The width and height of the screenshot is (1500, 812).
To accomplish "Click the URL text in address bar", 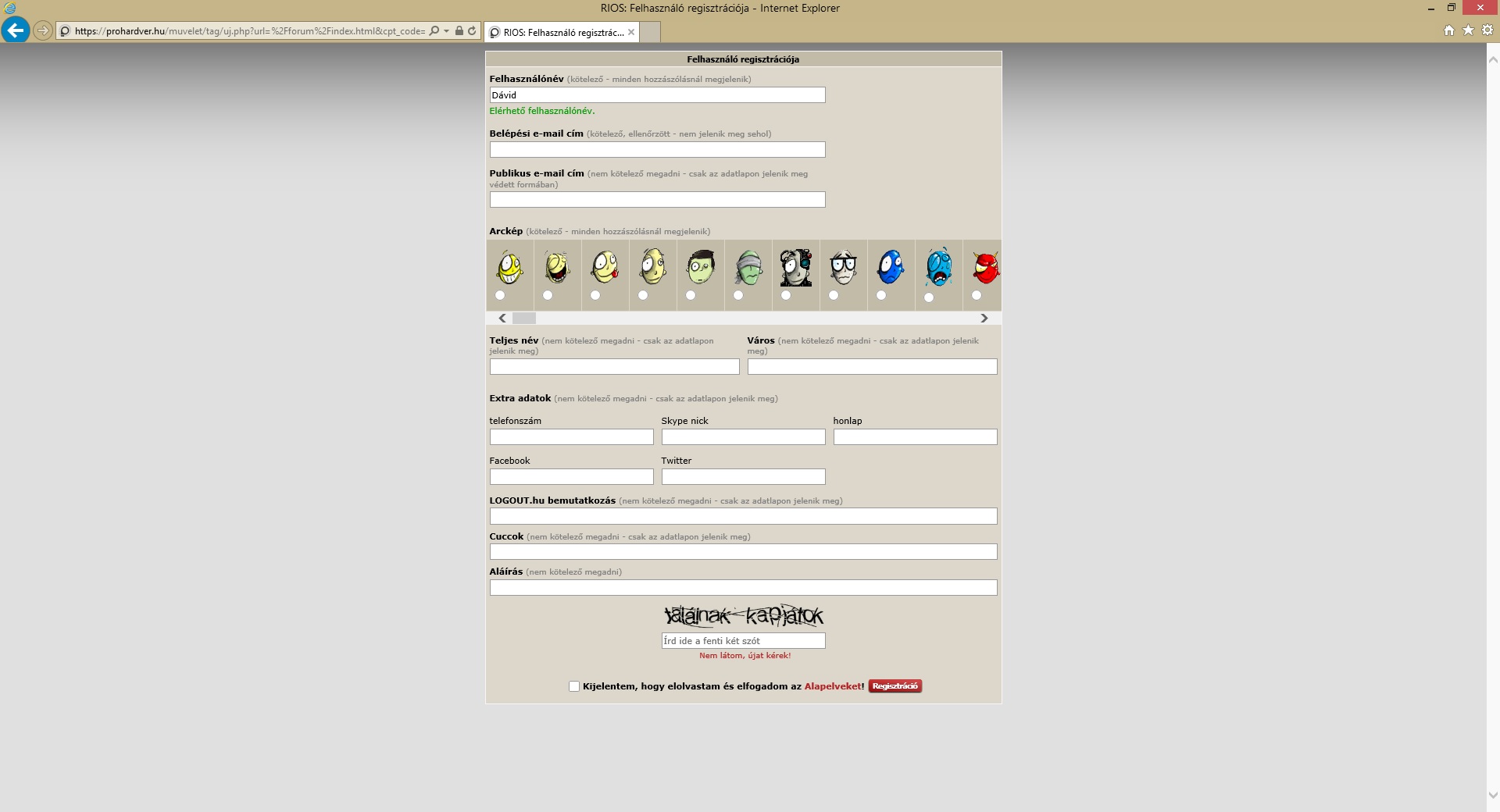I will click(250, 31).
